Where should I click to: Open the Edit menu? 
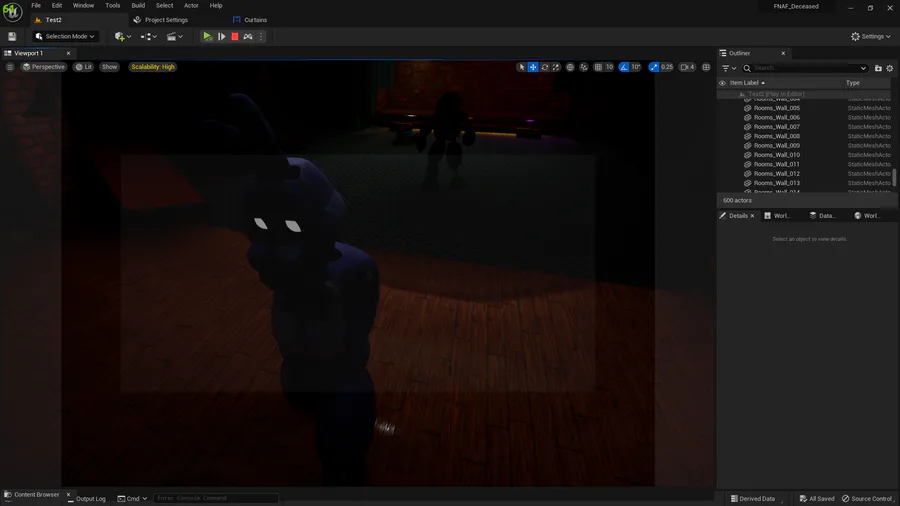coord(57,5)
